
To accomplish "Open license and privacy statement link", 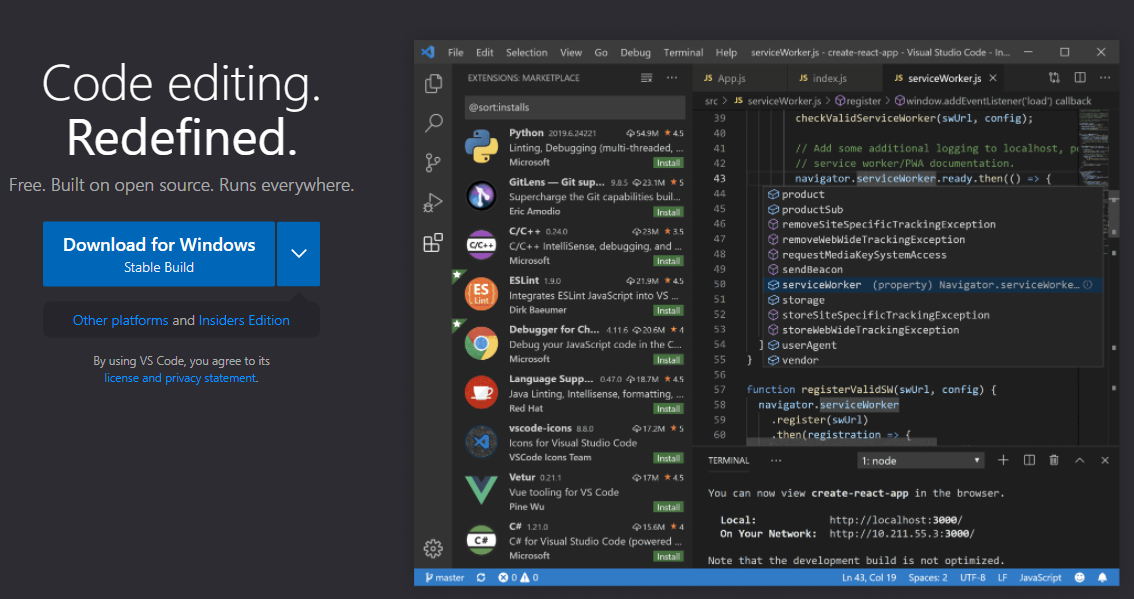I will [x=180, y=378].
